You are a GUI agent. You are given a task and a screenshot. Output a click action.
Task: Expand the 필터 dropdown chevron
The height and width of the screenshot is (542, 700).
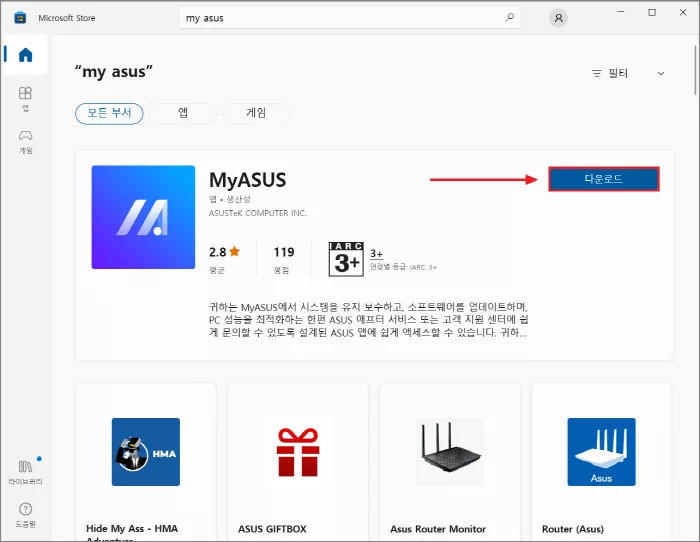pyautogui.click(x=661, y=73)
